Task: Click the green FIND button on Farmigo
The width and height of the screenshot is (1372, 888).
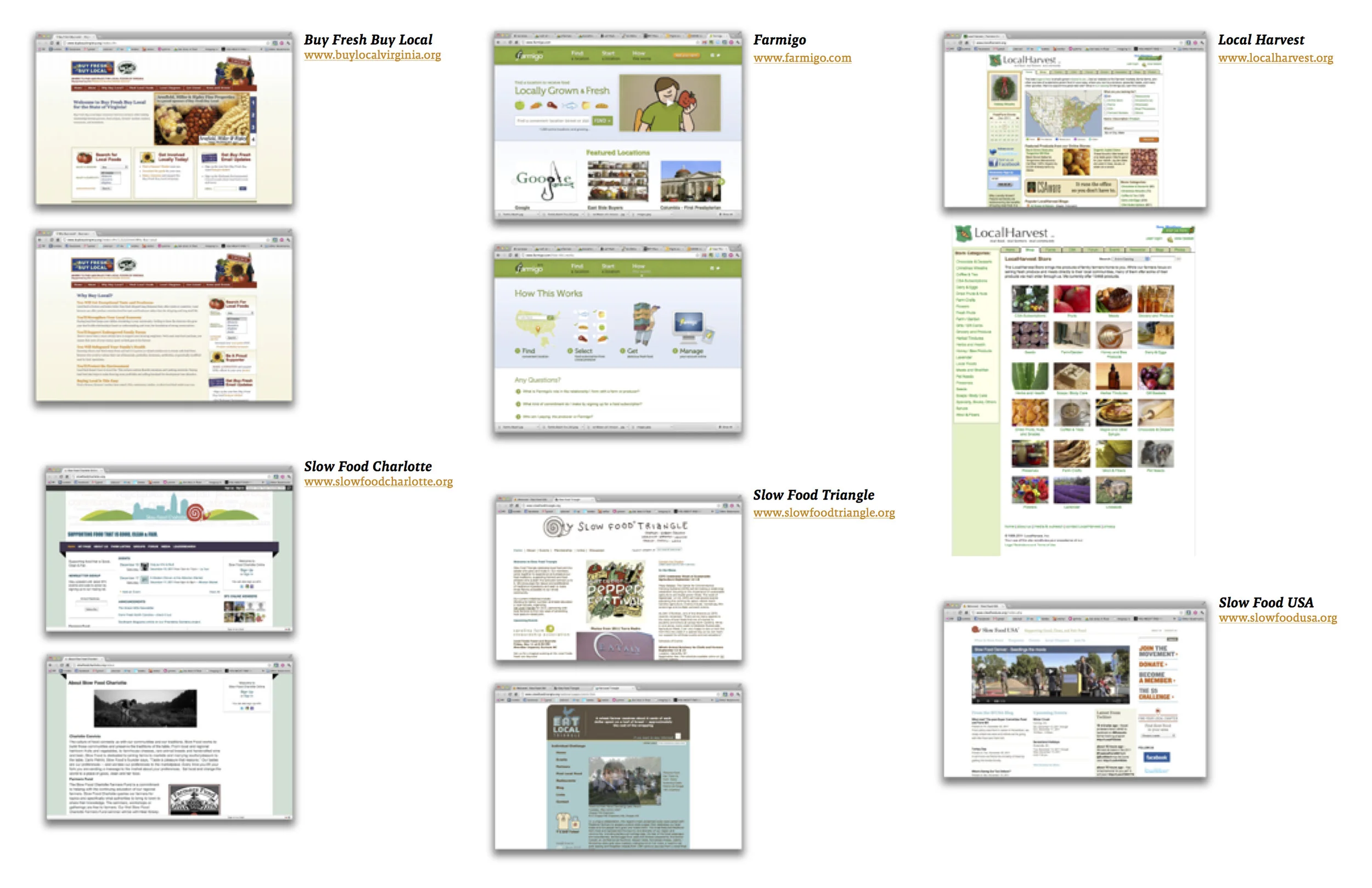Action: point(603,121)
